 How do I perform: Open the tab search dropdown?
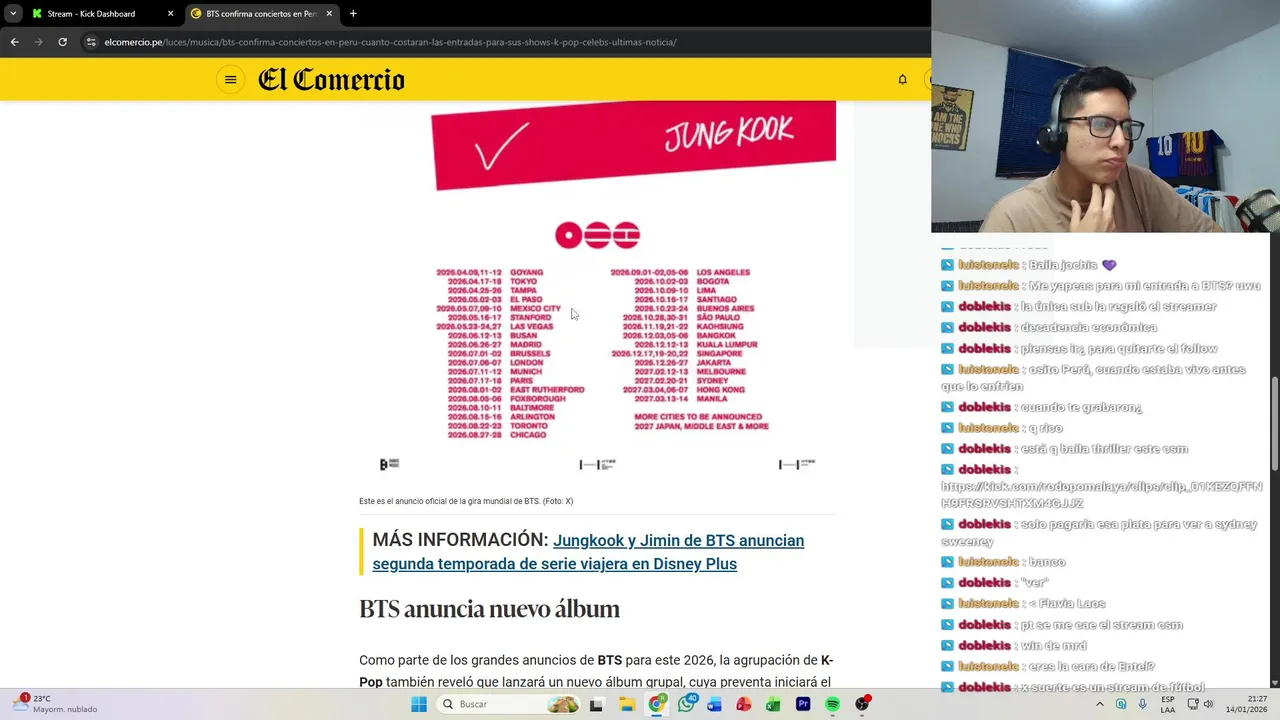12,14
